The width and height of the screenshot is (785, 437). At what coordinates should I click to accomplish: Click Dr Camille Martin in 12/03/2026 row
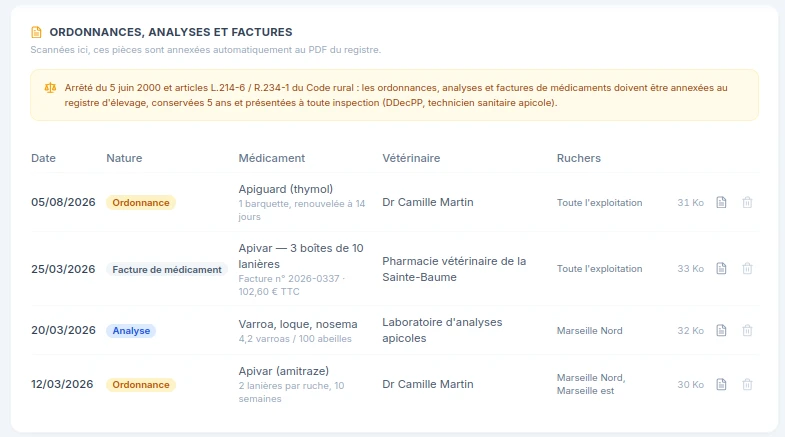click(x=428, y=384)
